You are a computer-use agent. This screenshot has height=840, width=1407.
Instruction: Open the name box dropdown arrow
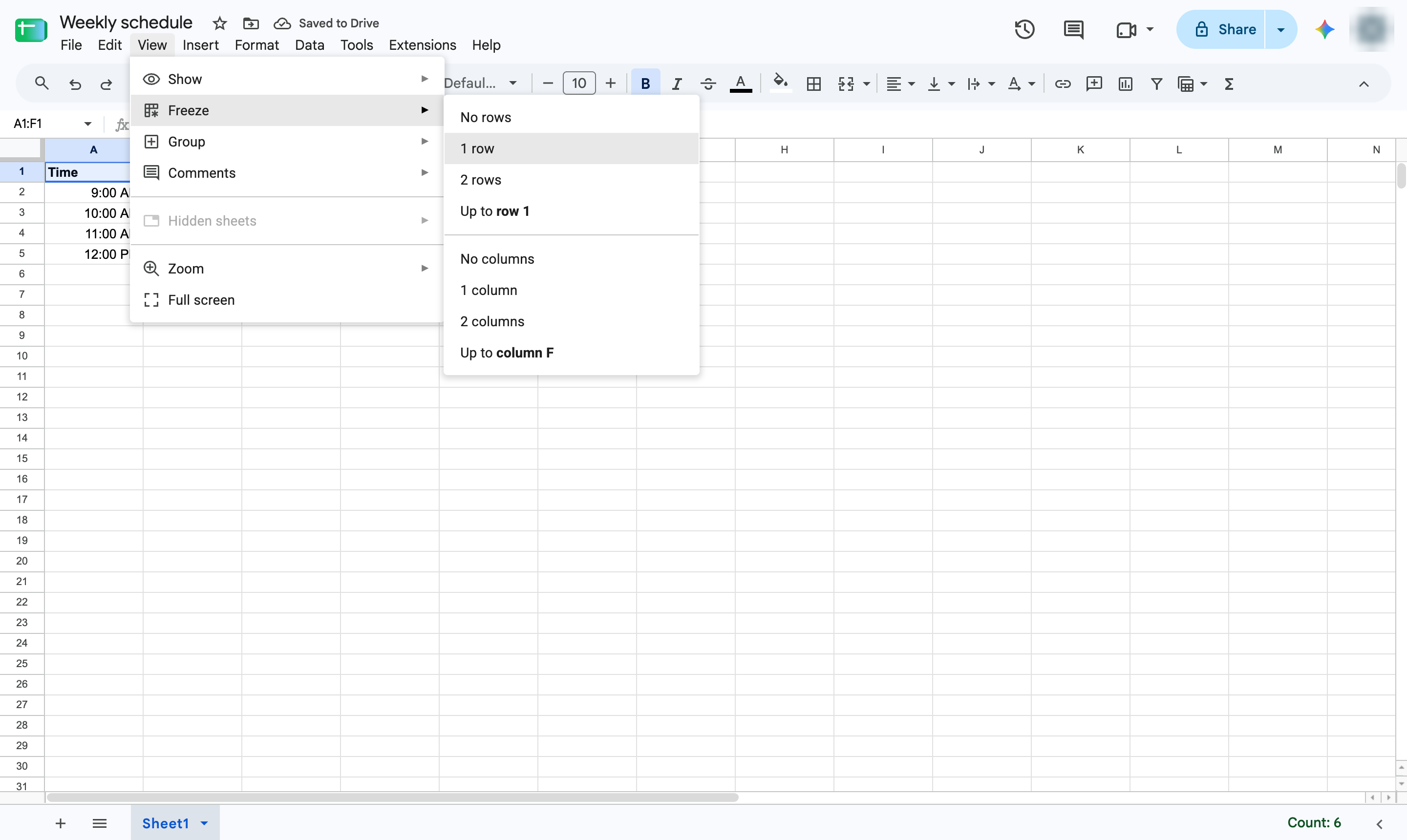click(x=88, y=124)
